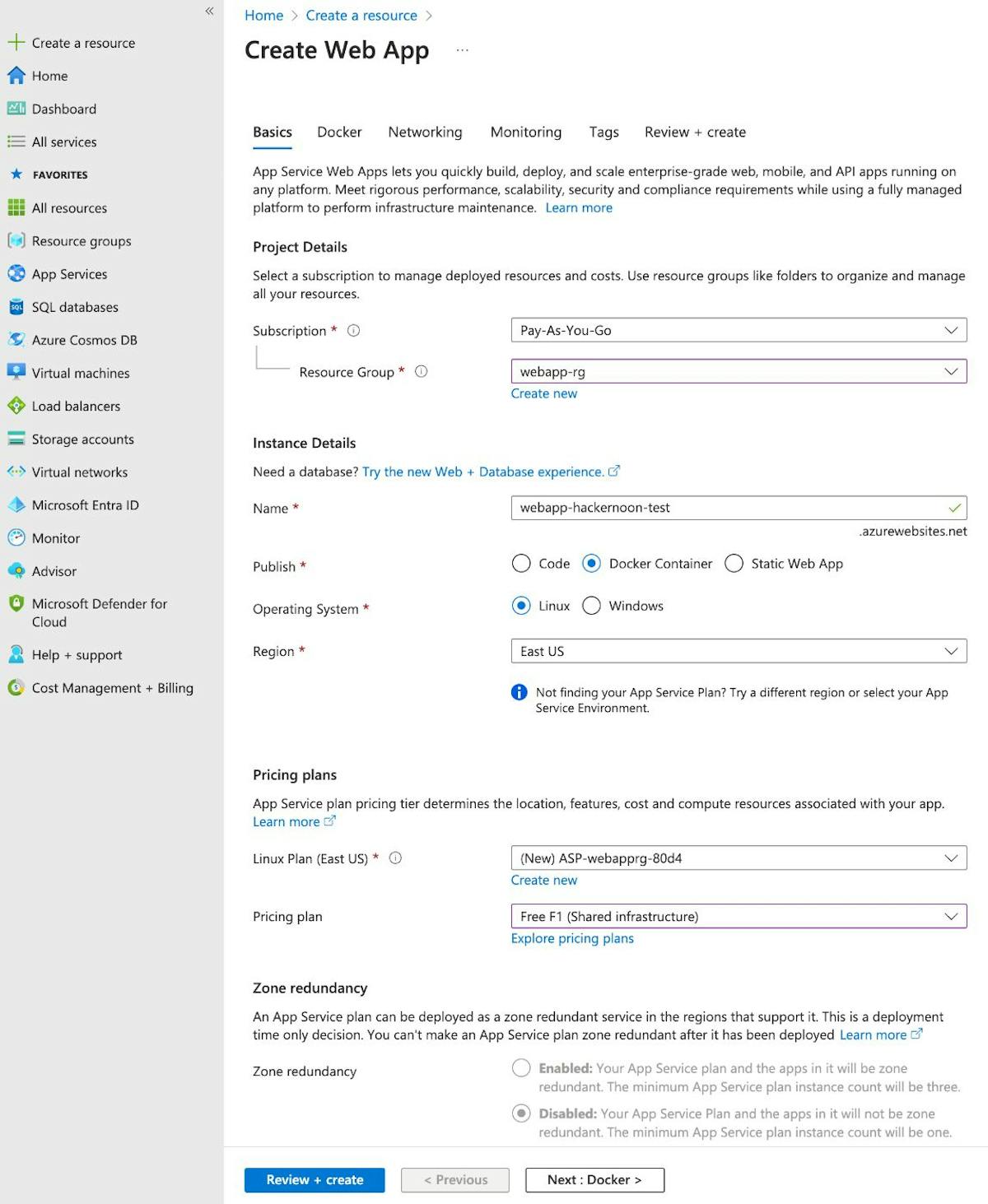Open Advisor from the sidebar
This screenshot has height=1204, width=988.
[x=55, y=571]
